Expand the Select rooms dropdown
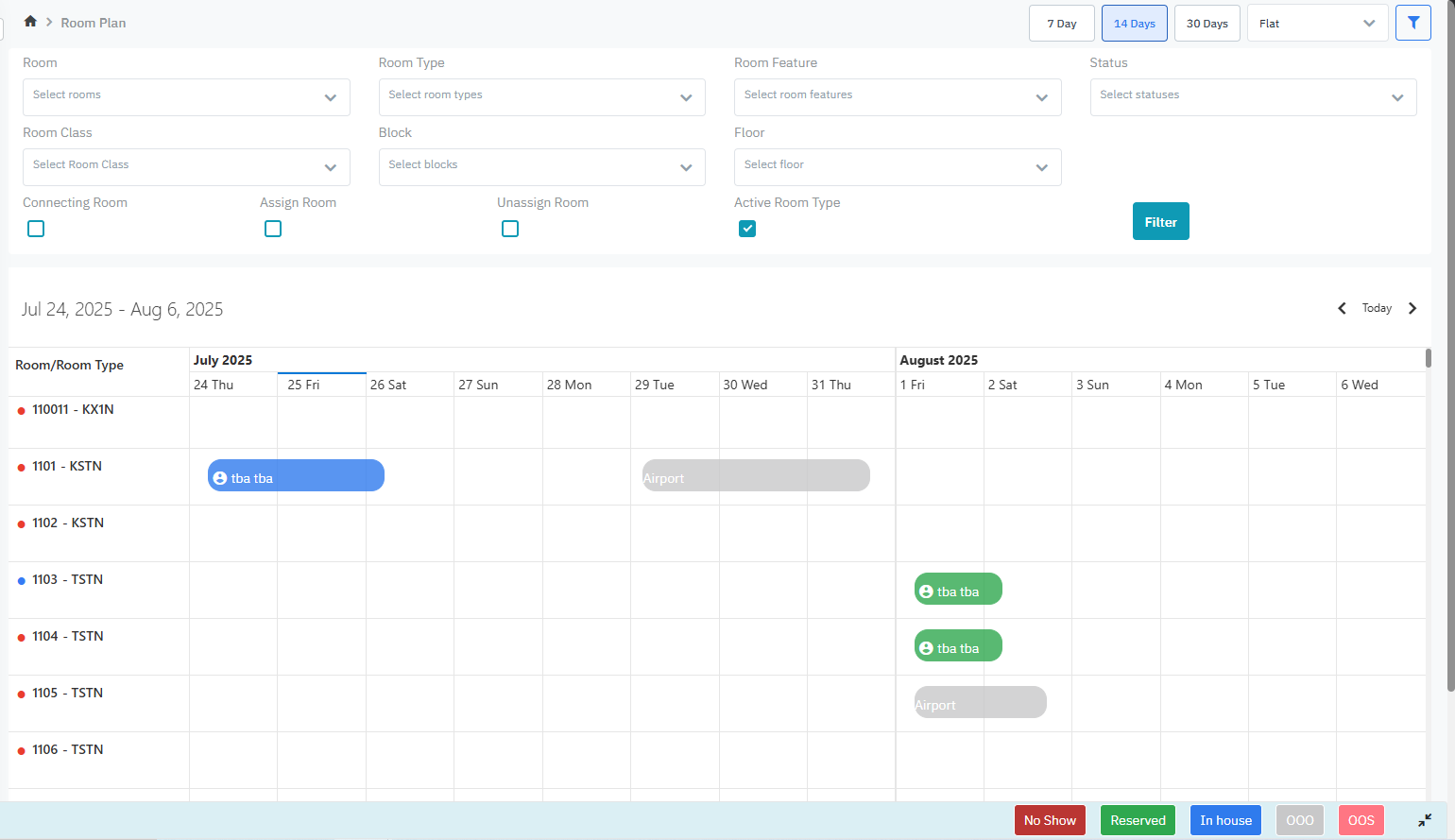Screen dimensions: 1455x840 (185, 97)
